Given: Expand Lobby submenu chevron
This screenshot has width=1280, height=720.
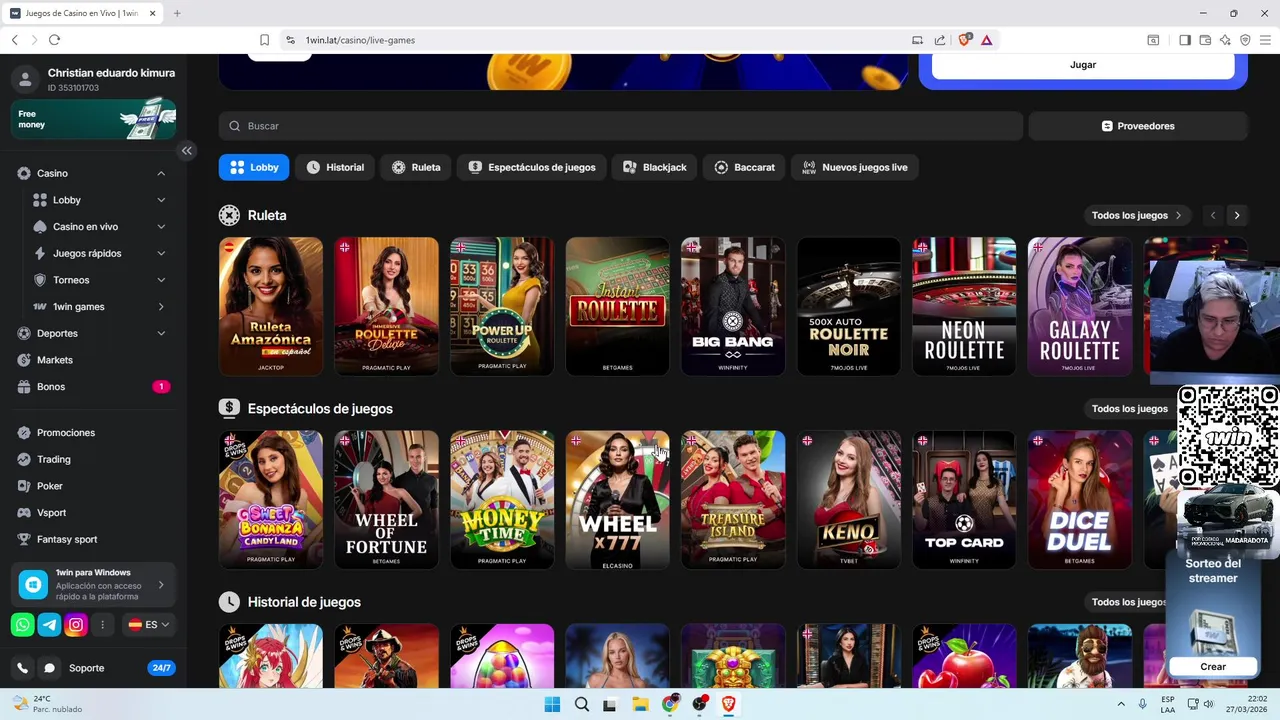Looking at the screenshot, I should [x=161, y=200].
